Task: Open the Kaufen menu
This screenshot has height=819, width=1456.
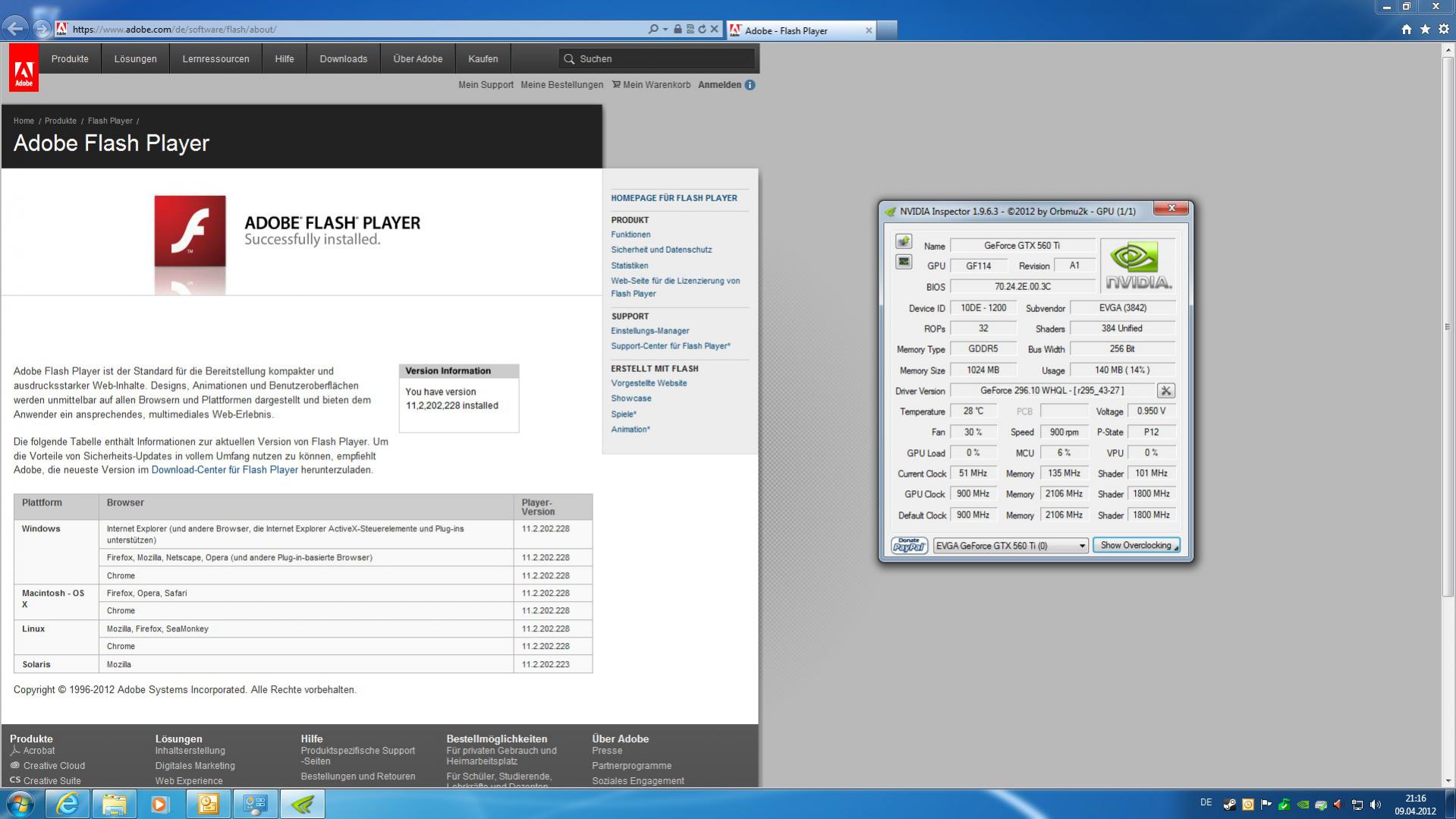Action: tap(483, 58)
